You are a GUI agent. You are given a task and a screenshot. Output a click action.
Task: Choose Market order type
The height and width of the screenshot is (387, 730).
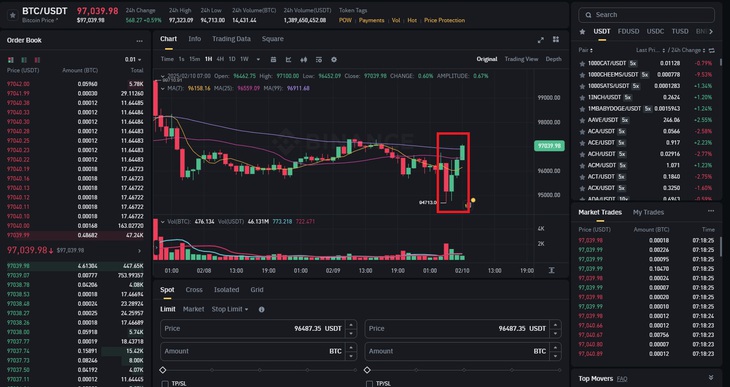click(193, 309)
